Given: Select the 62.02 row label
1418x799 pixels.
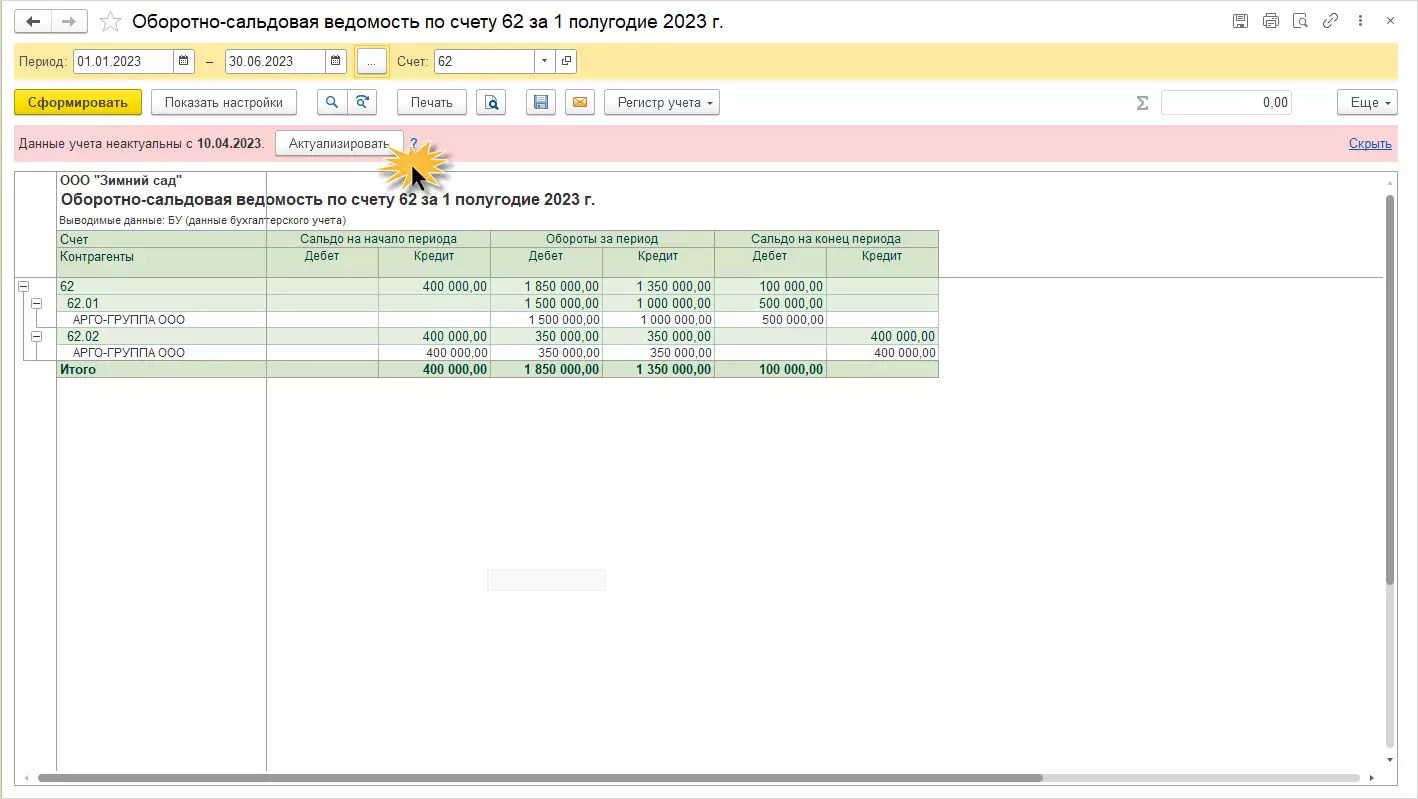Looking at the screenshot, I should [161, 337].
